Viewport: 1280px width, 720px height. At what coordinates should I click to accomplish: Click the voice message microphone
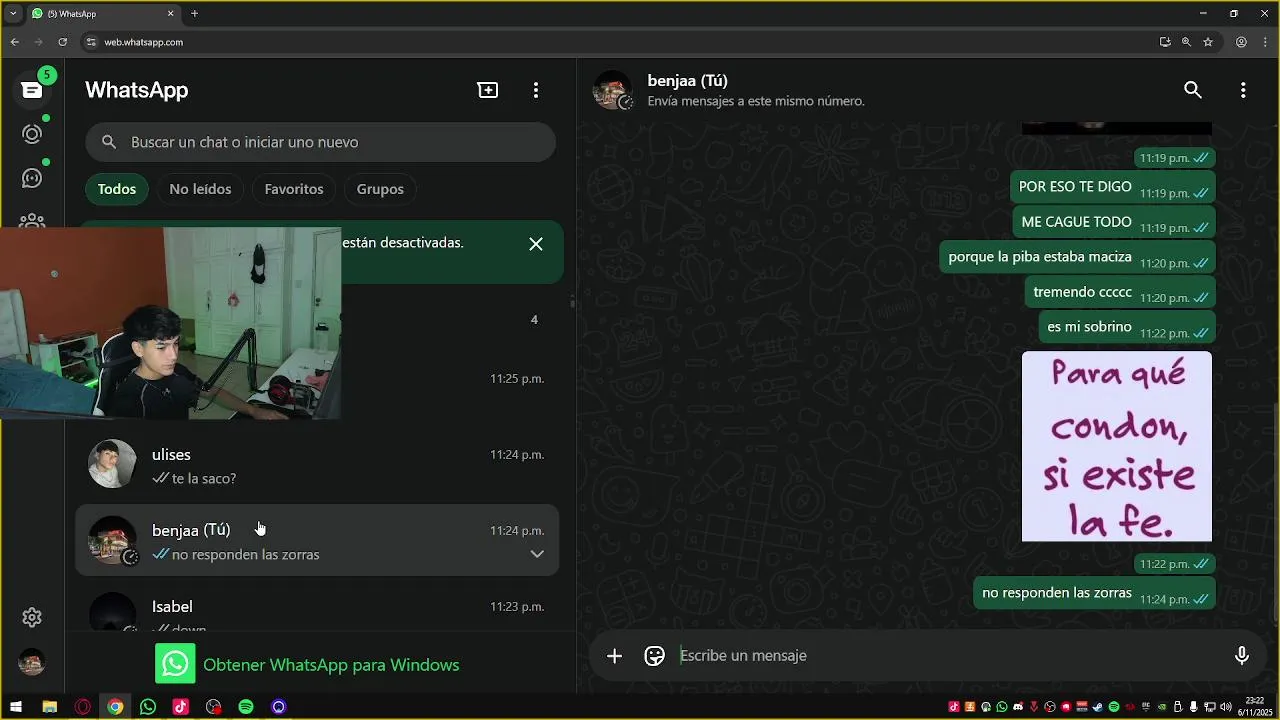(1241, 656)
